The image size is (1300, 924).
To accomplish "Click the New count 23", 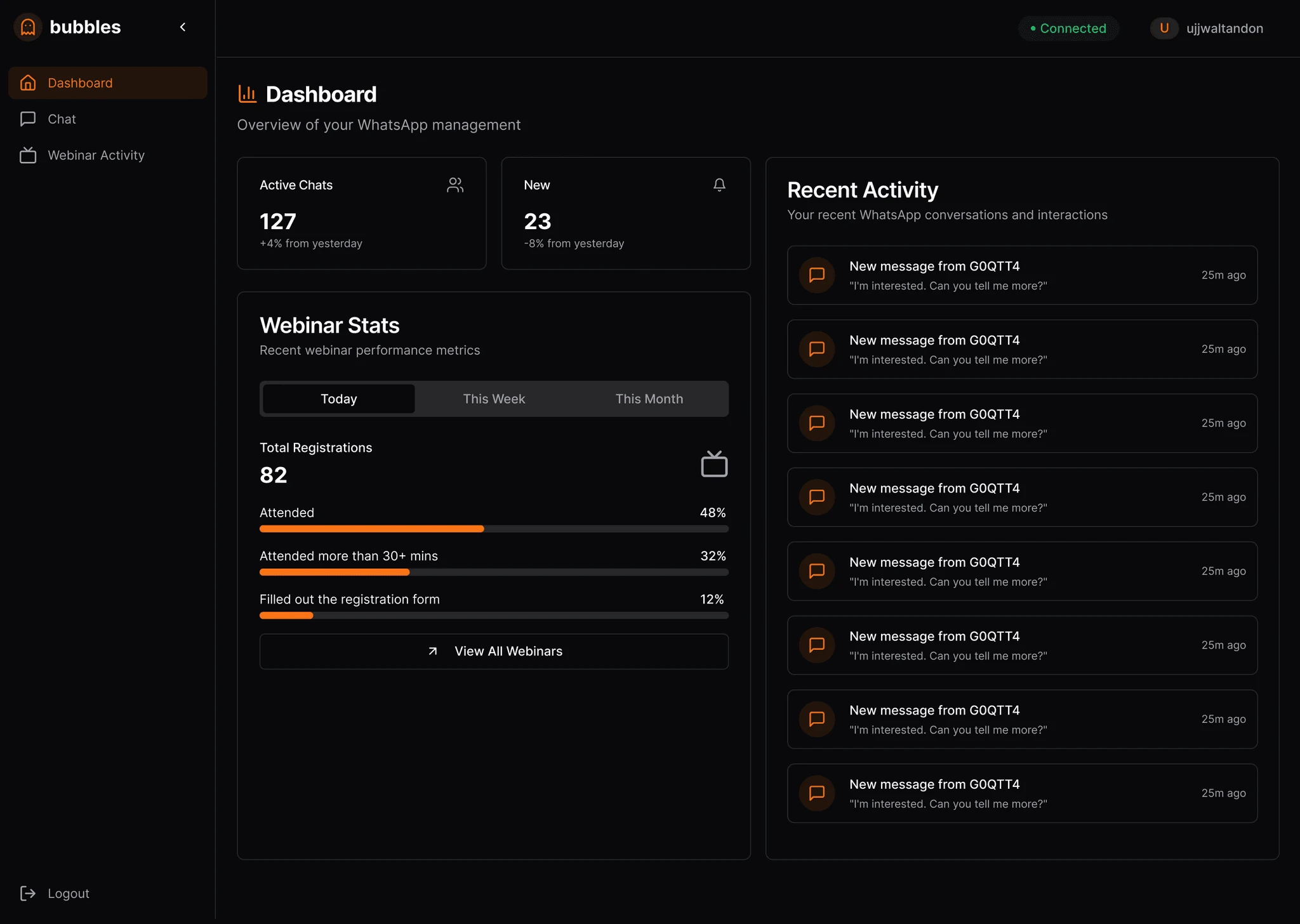I will 538,221.
